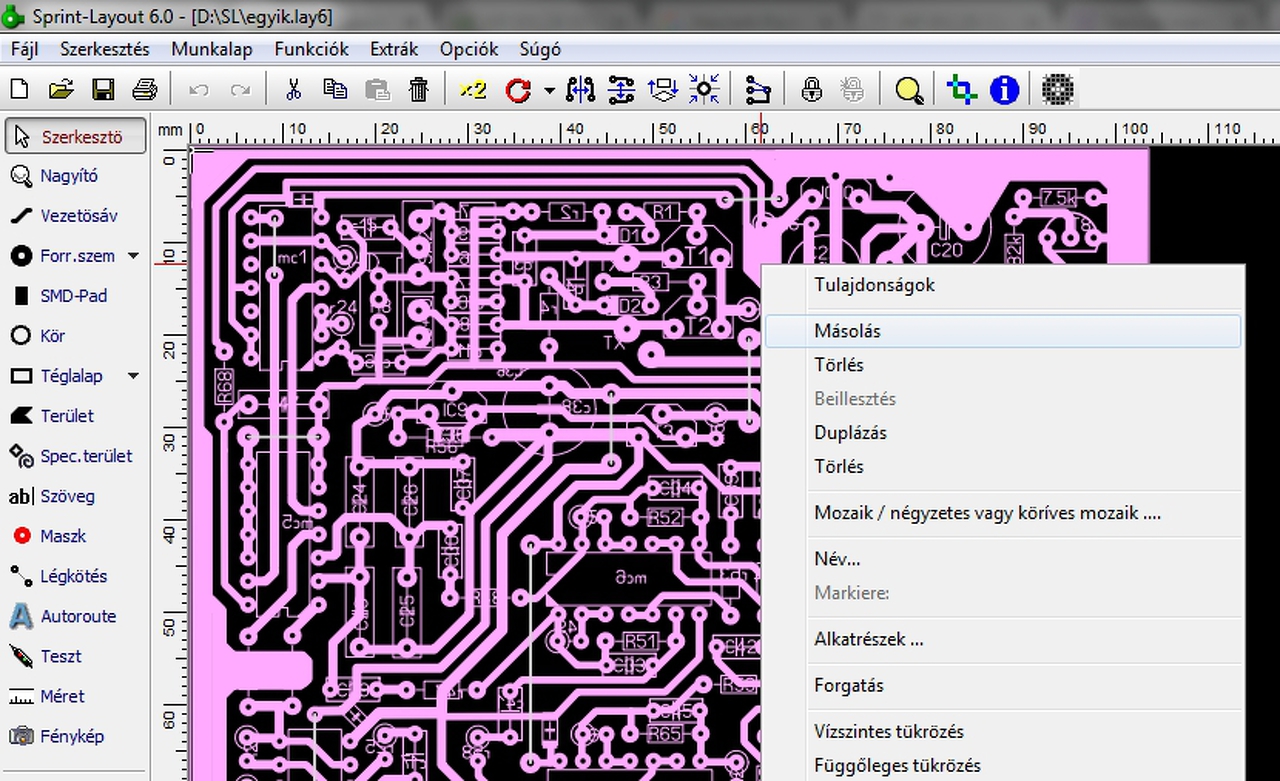Undo the last action

pyautogui.click(x=199, y=90)
